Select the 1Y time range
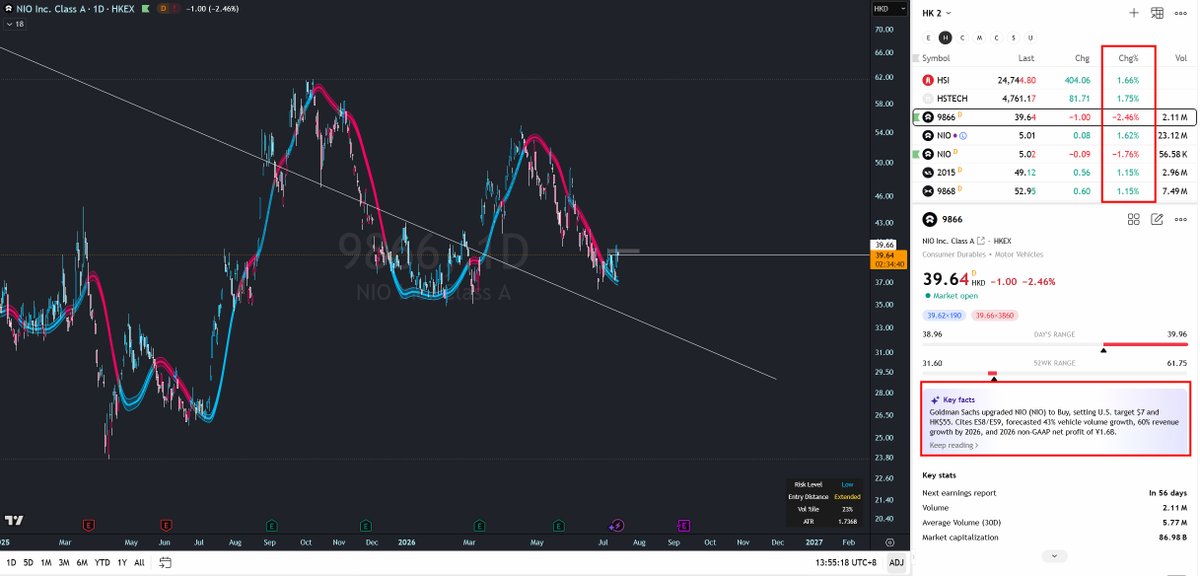Image resolution: width=1200 pixels, height=576 pixels. (x=121, y=563)
